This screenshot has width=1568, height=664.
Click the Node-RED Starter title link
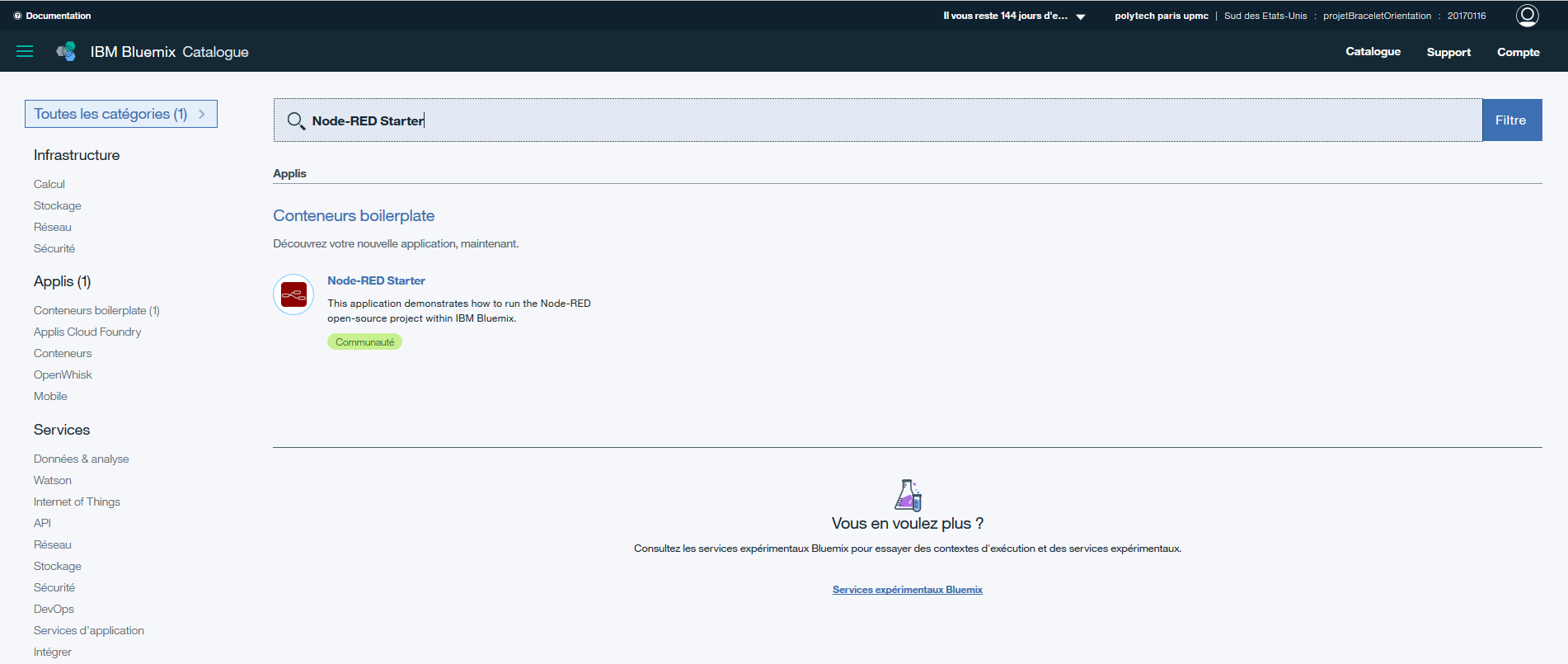coord(376,280)
